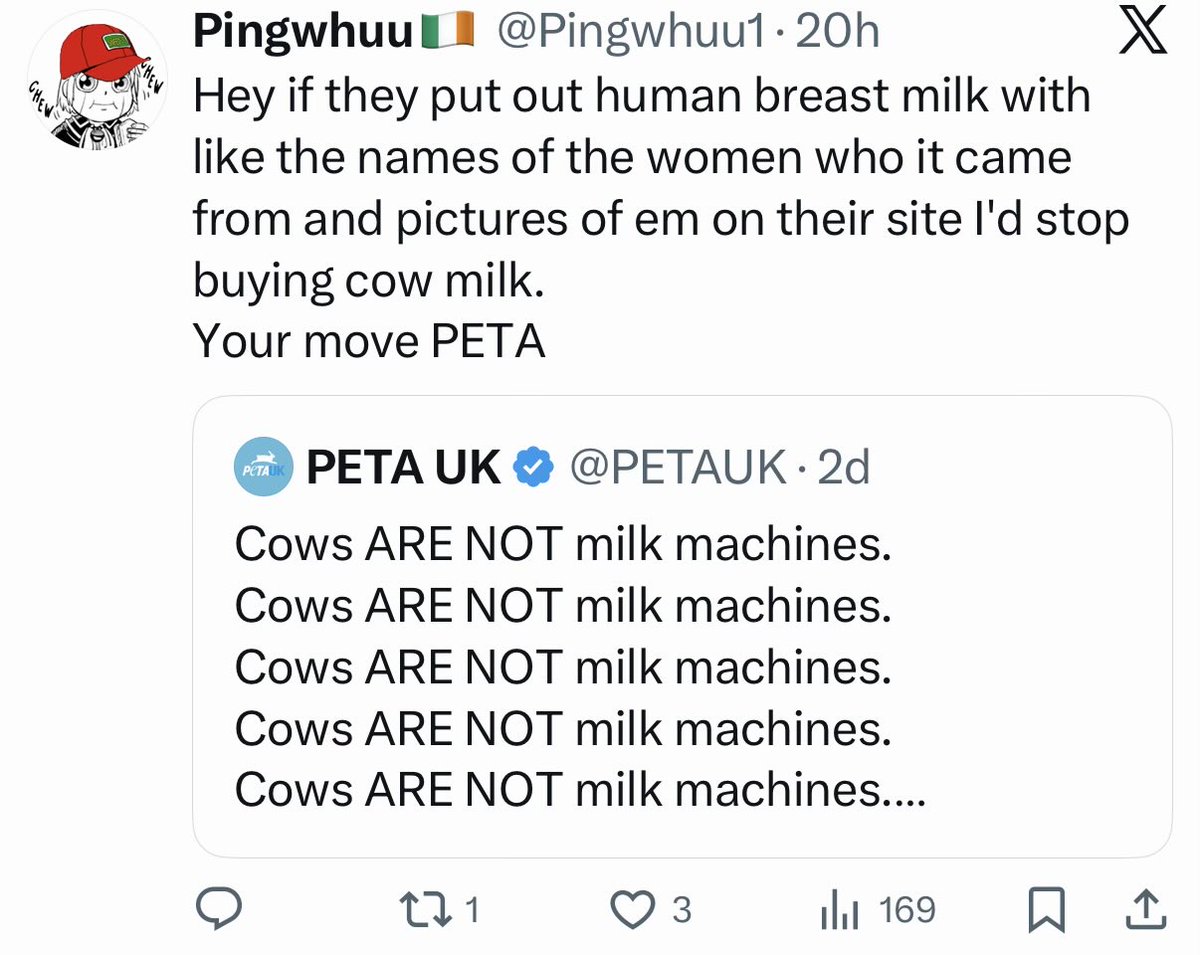This screenshot has width=1200, height=955.
Task: Click PETA UK verified badge
Action: pos(531,467)
